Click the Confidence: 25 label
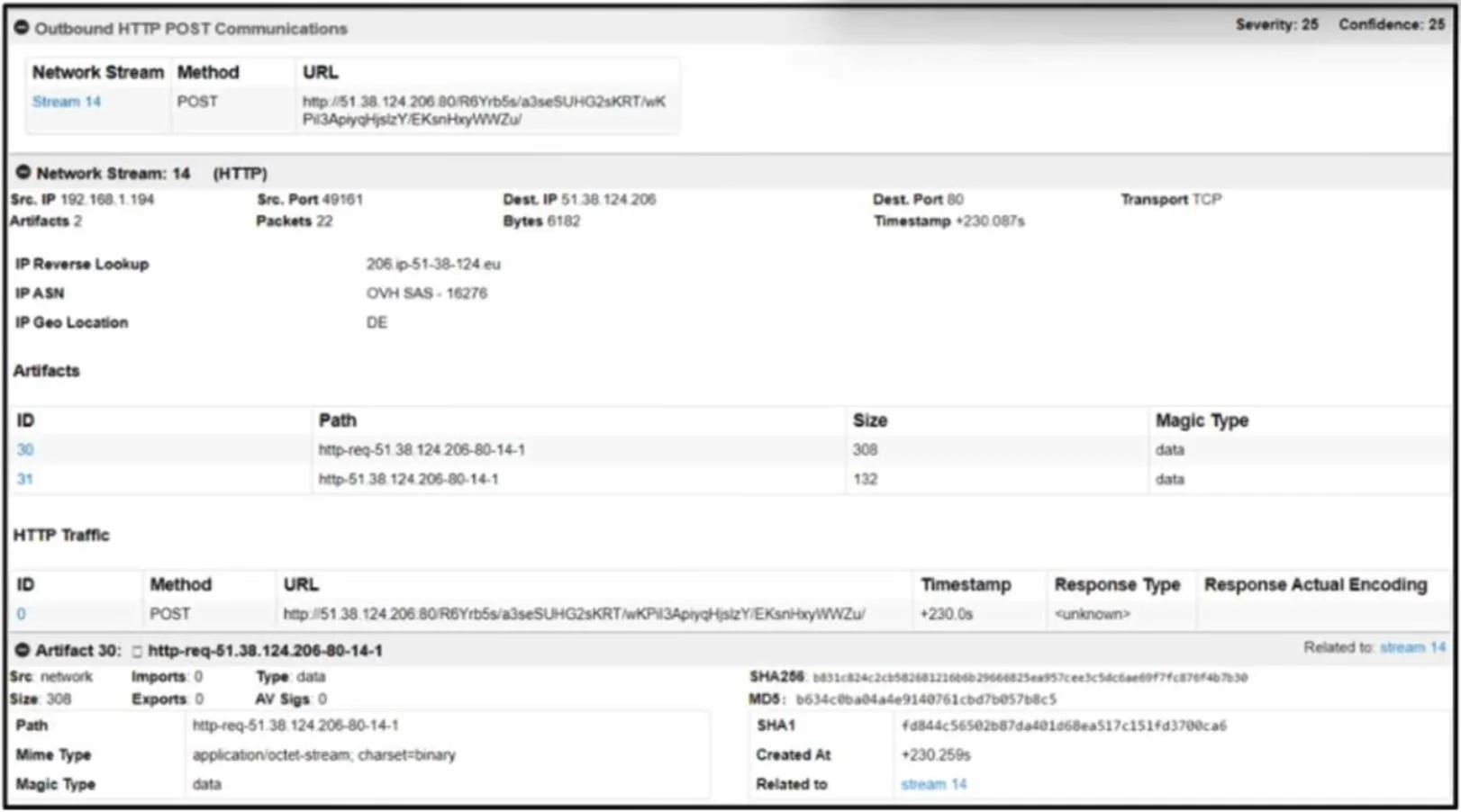 point(1392,24)
